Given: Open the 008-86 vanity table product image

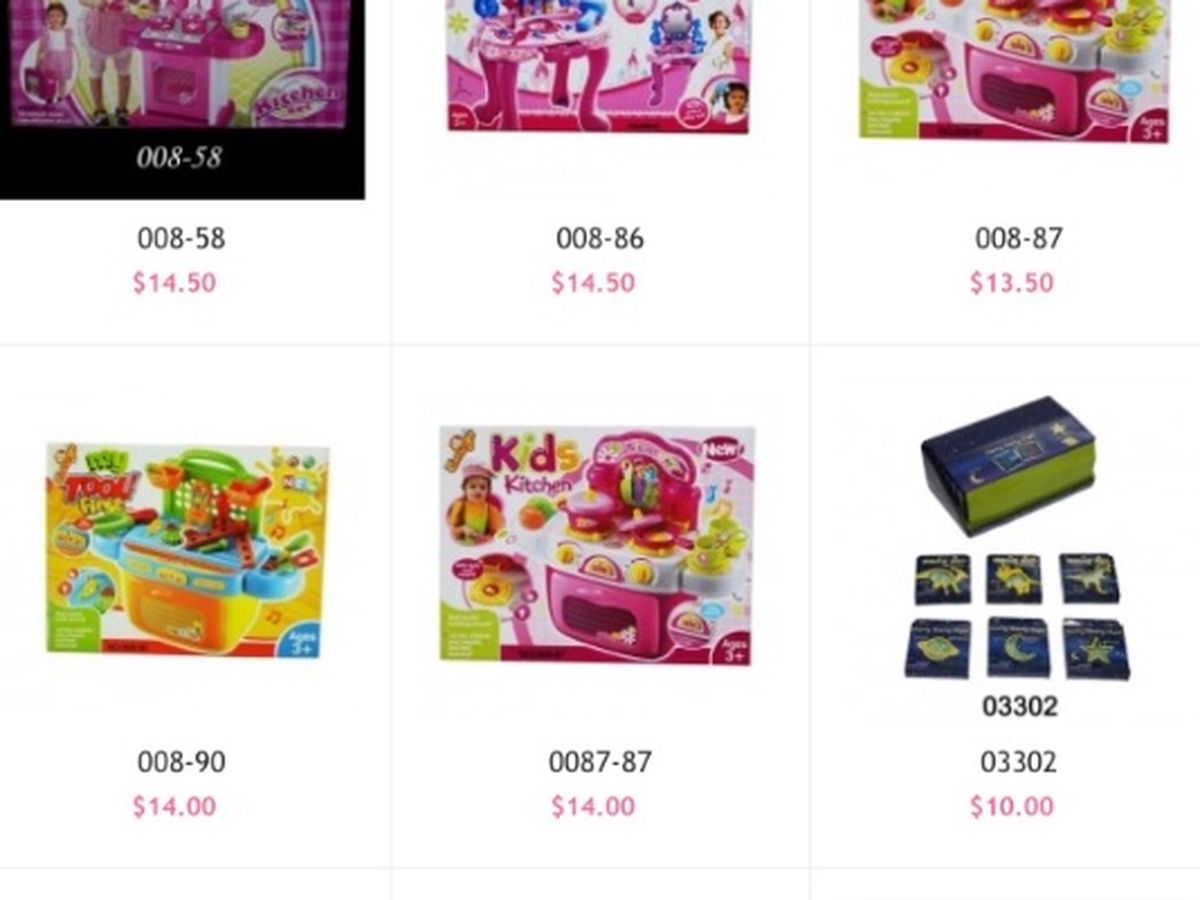Looking at the screenshot, I should [598, 66].
